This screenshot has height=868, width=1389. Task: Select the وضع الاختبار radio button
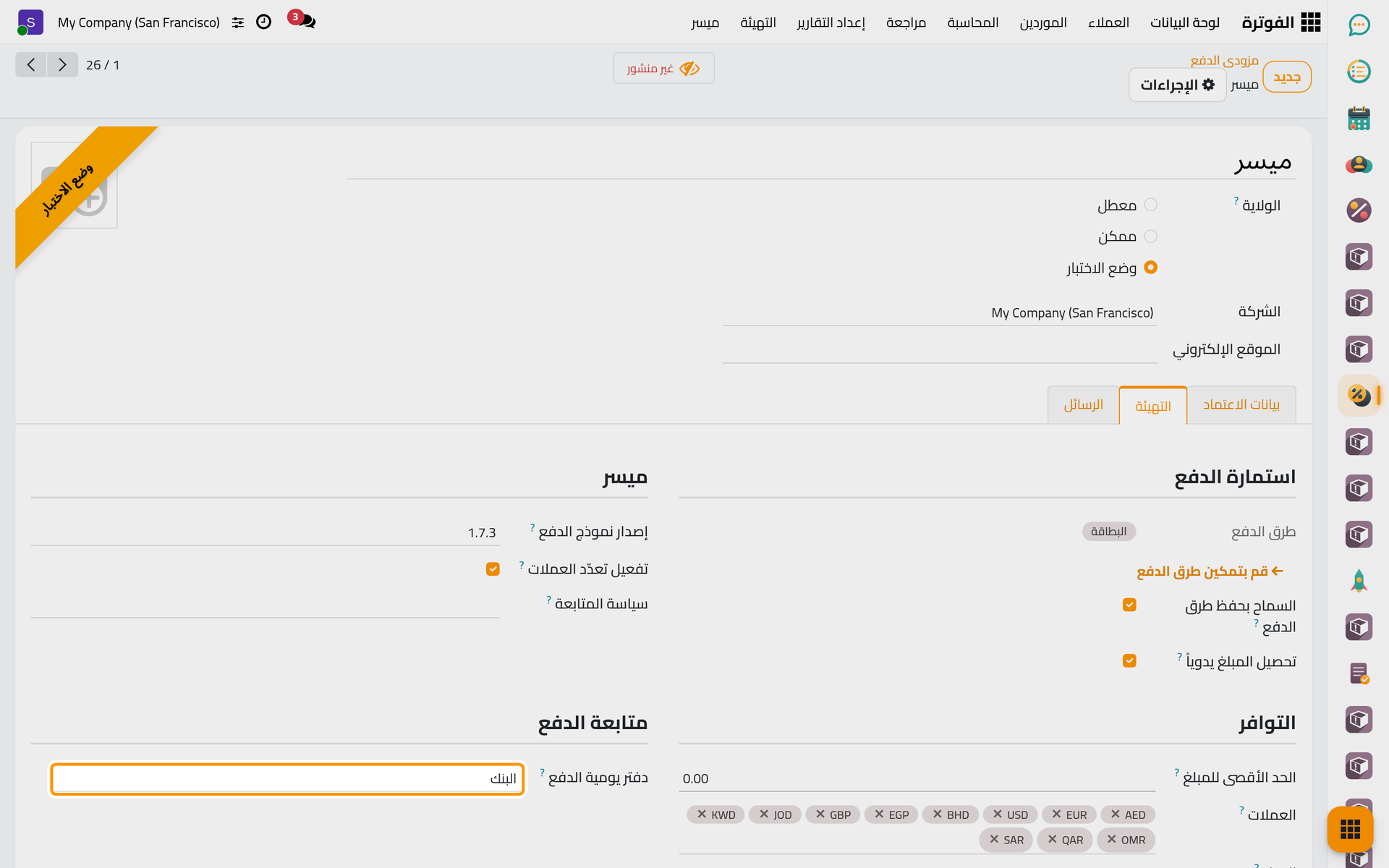tap(1151, 268)
